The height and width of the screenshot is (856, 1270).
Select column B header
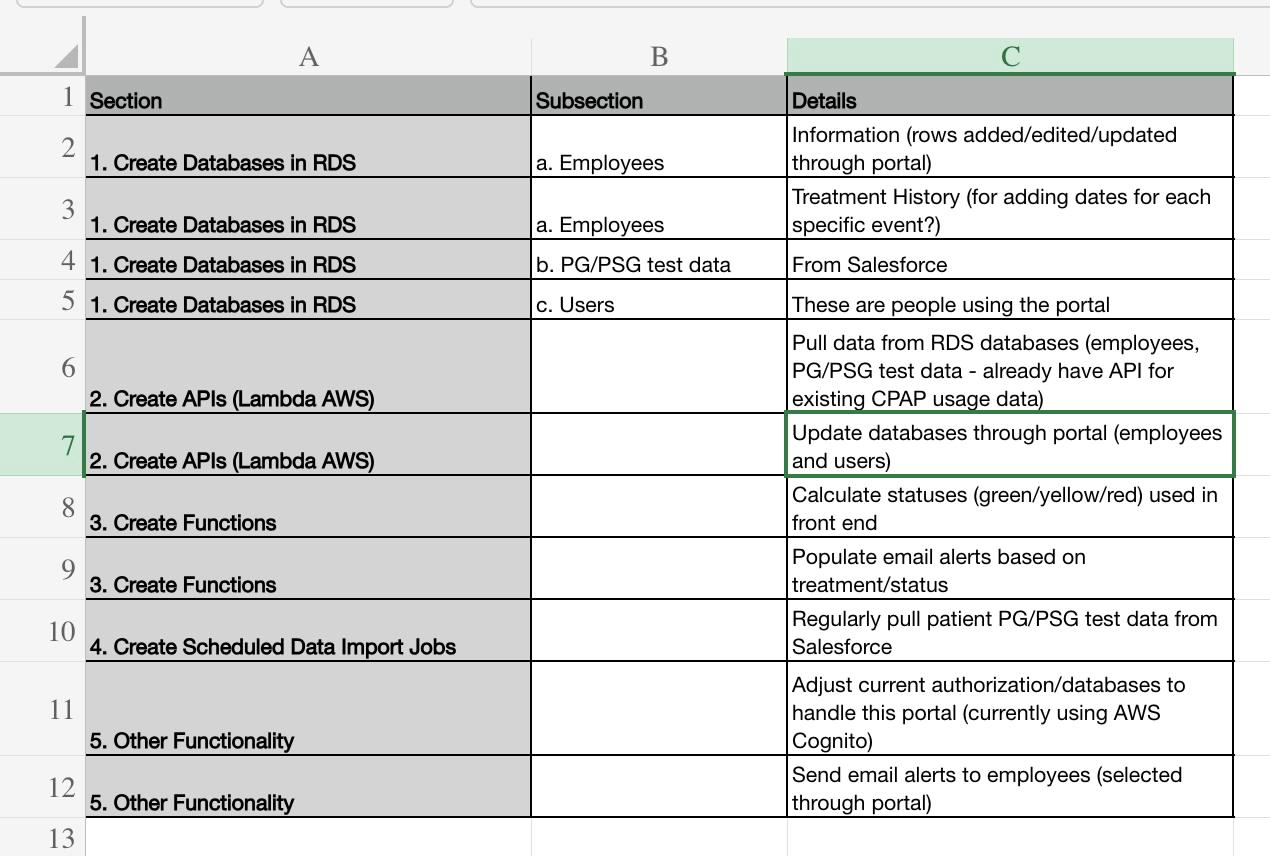pyautogui.click(x=658, y=57)
